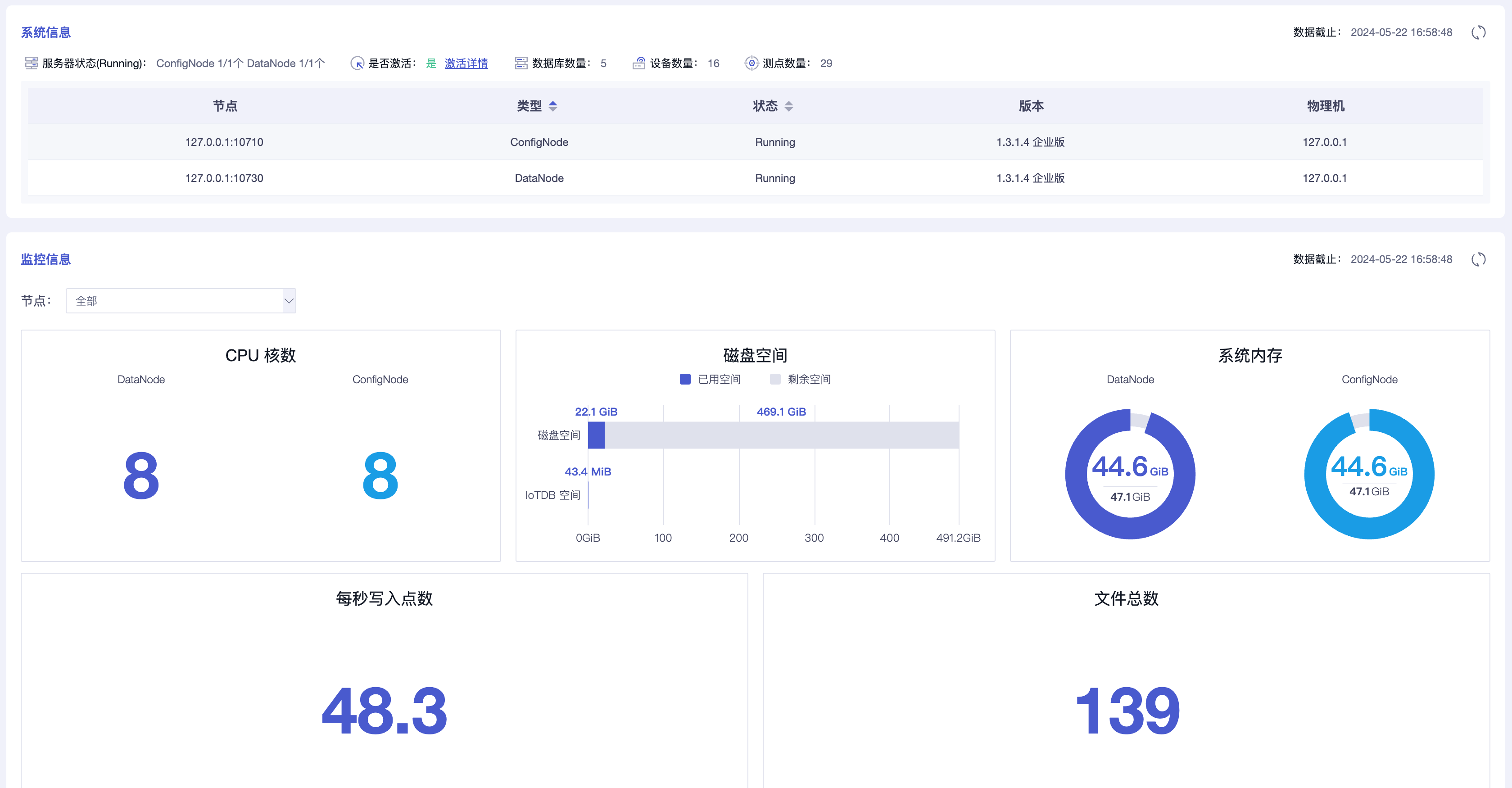1512x788 pixels.
Task: Click the 系统信息 section heading
Action: coord(45,32)
